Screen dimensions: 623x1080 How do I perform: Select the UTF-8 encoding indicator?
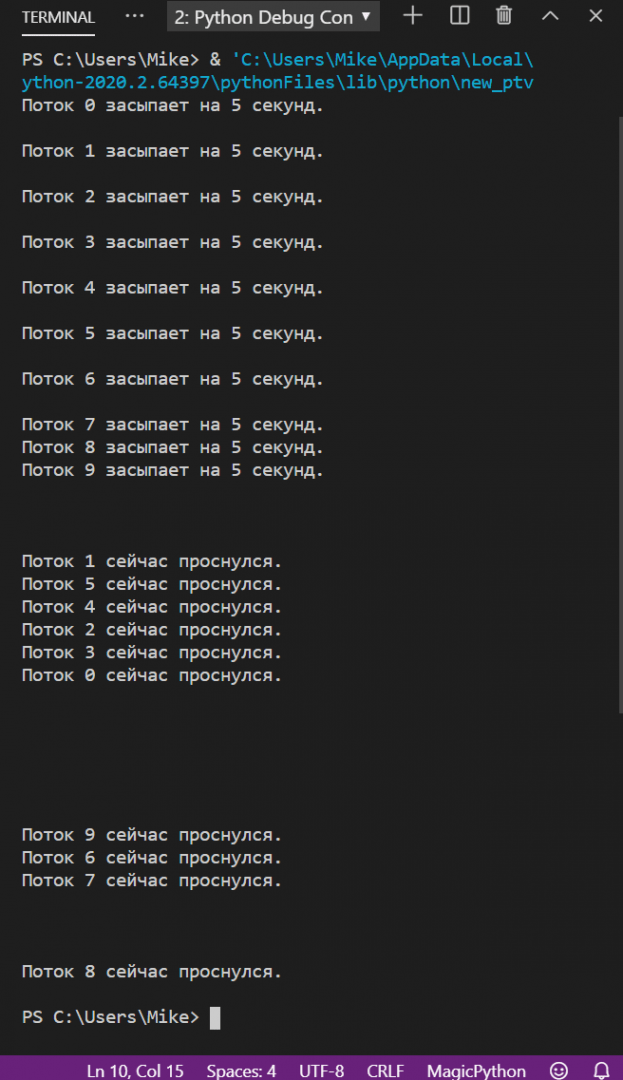(x=321, y=1071)
